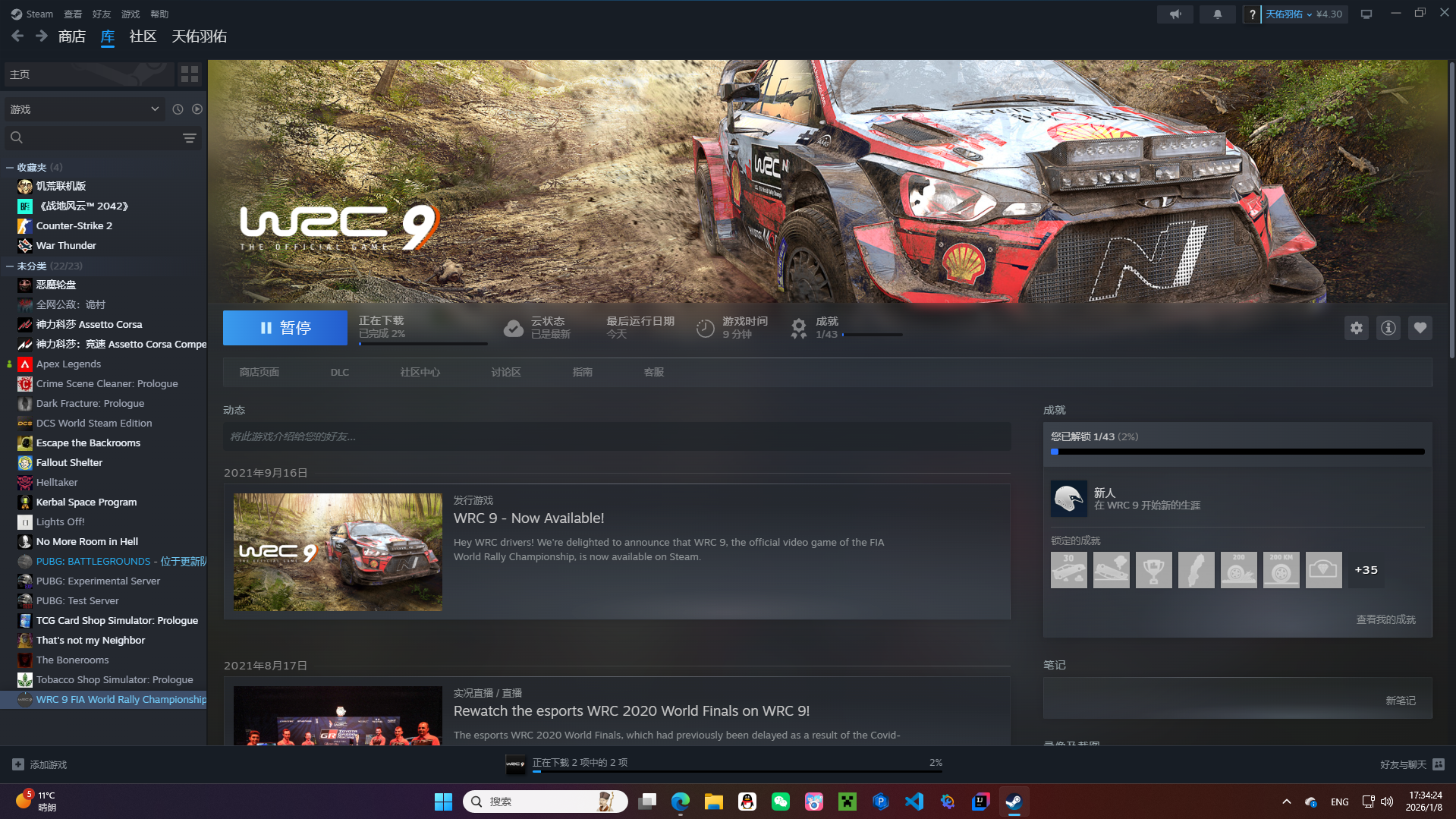The image size is (1456, 819).
Task: Switch library to grid view icon
Action: [190, 74]
